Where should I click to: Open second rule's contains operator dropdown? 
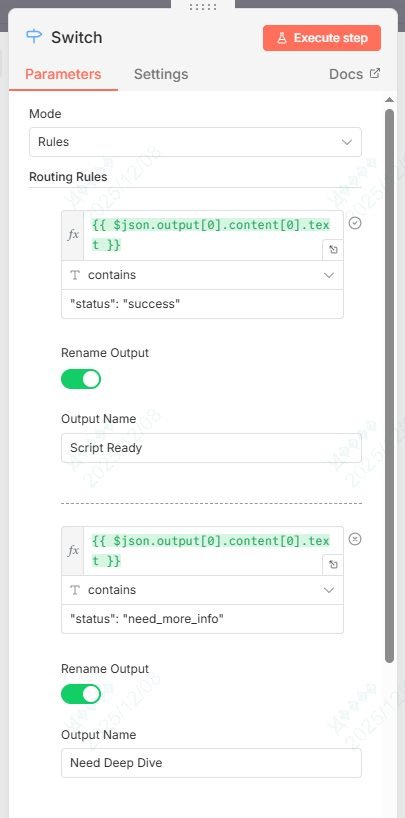coord(202,590)
